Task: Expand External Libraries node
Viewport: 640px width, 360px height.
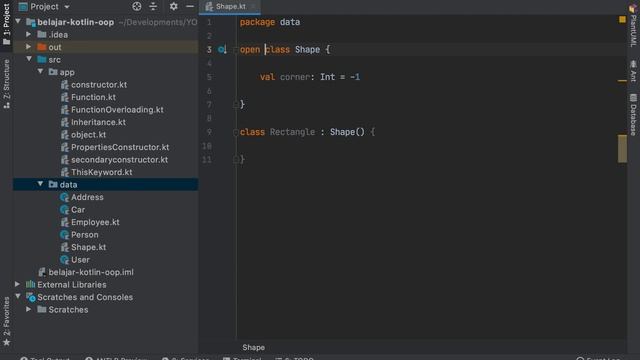Action: [x=18, y=284]
